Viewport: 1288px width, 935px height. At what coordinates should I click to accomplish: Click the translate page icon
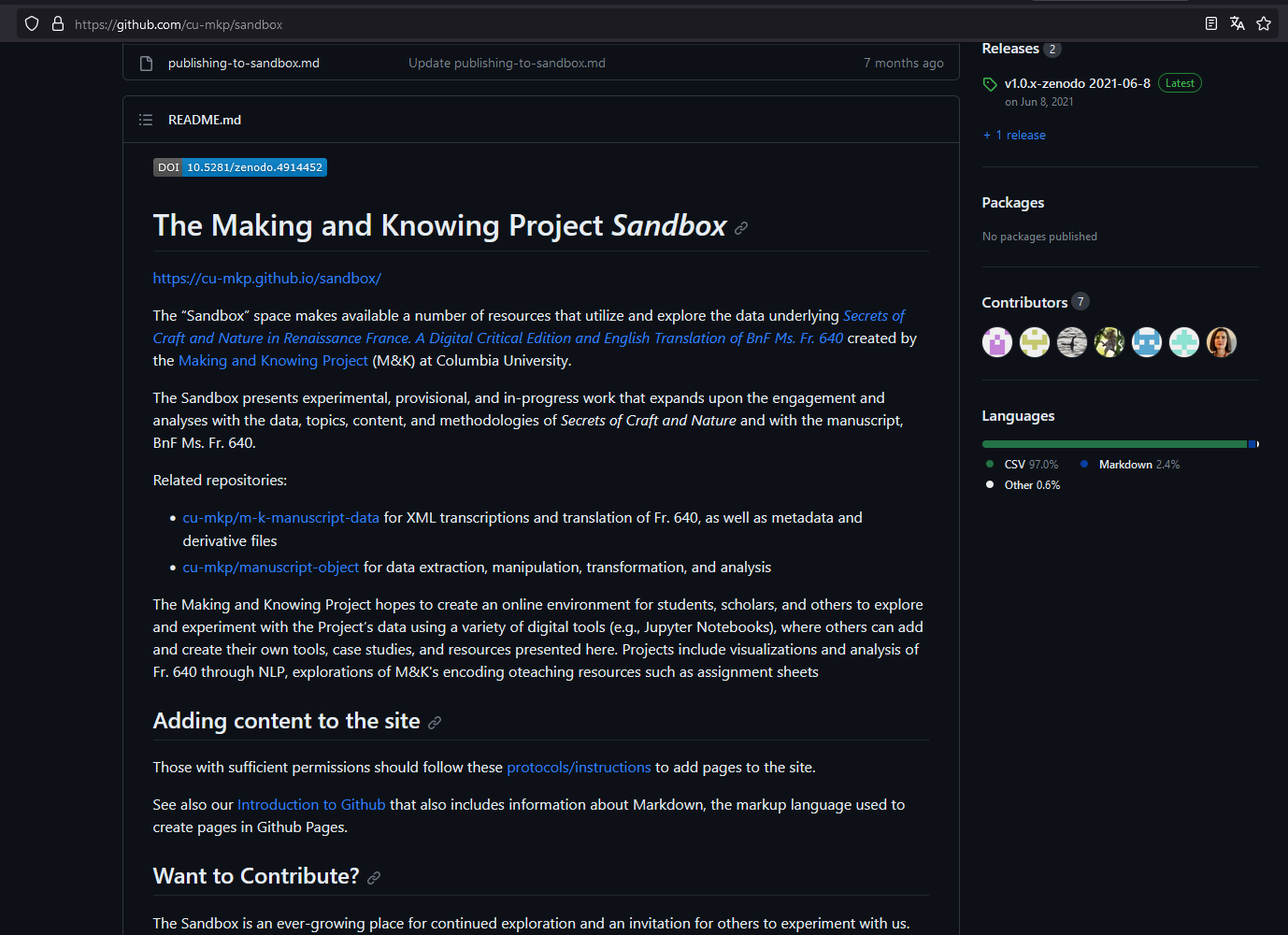[1238, 24]
